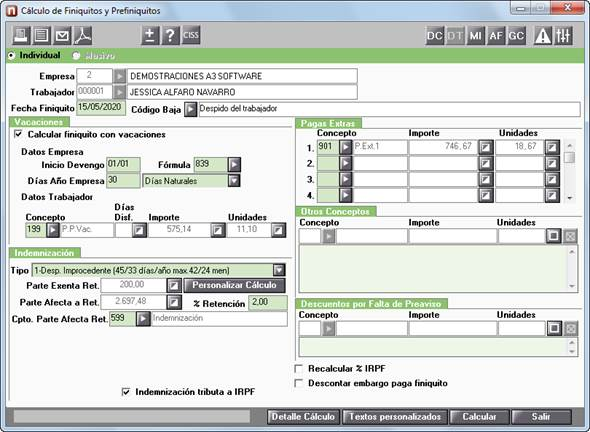The image size is (590, 432).
Task: Click the MI toolbar button
Action: click(475, 36)
